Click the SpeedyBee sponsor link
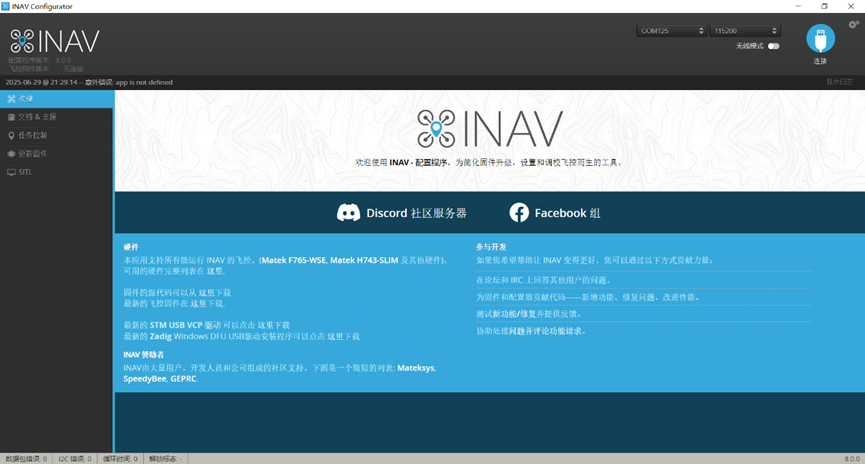This screenshot has height=464, width=865. point(144,379)
